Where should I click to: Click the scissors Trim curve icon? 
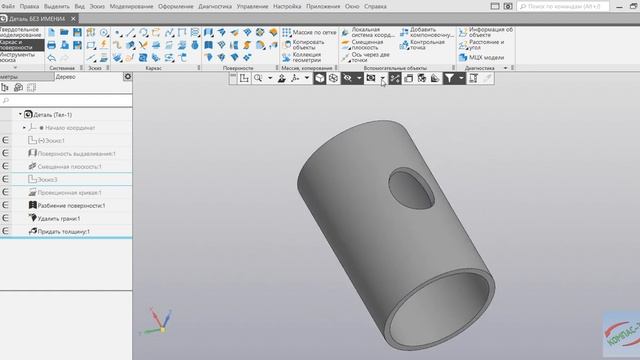click(143, 45)
